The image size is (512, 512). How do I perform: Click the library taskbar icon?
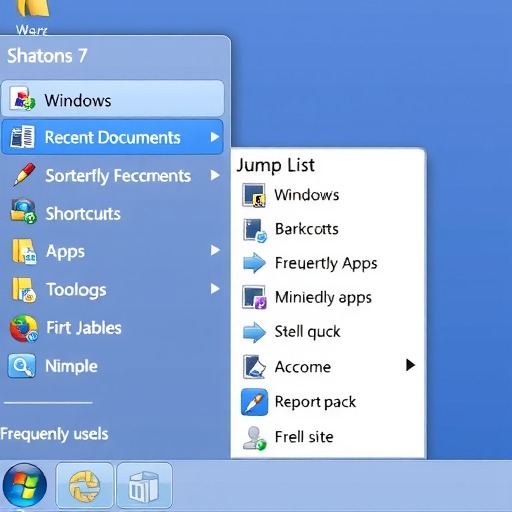[x=144, y=486]
